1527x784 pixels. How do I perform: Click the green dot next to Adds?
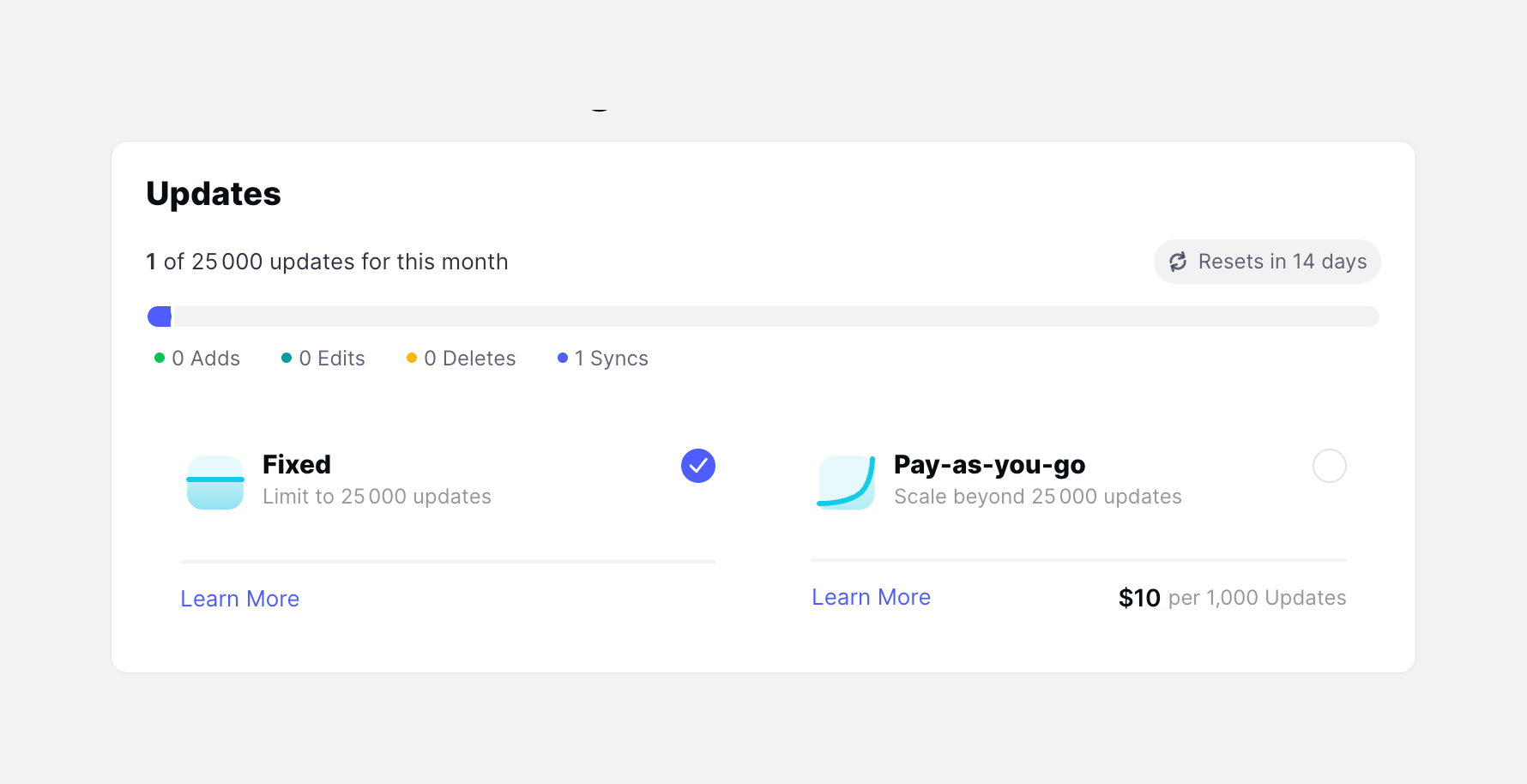160,358
